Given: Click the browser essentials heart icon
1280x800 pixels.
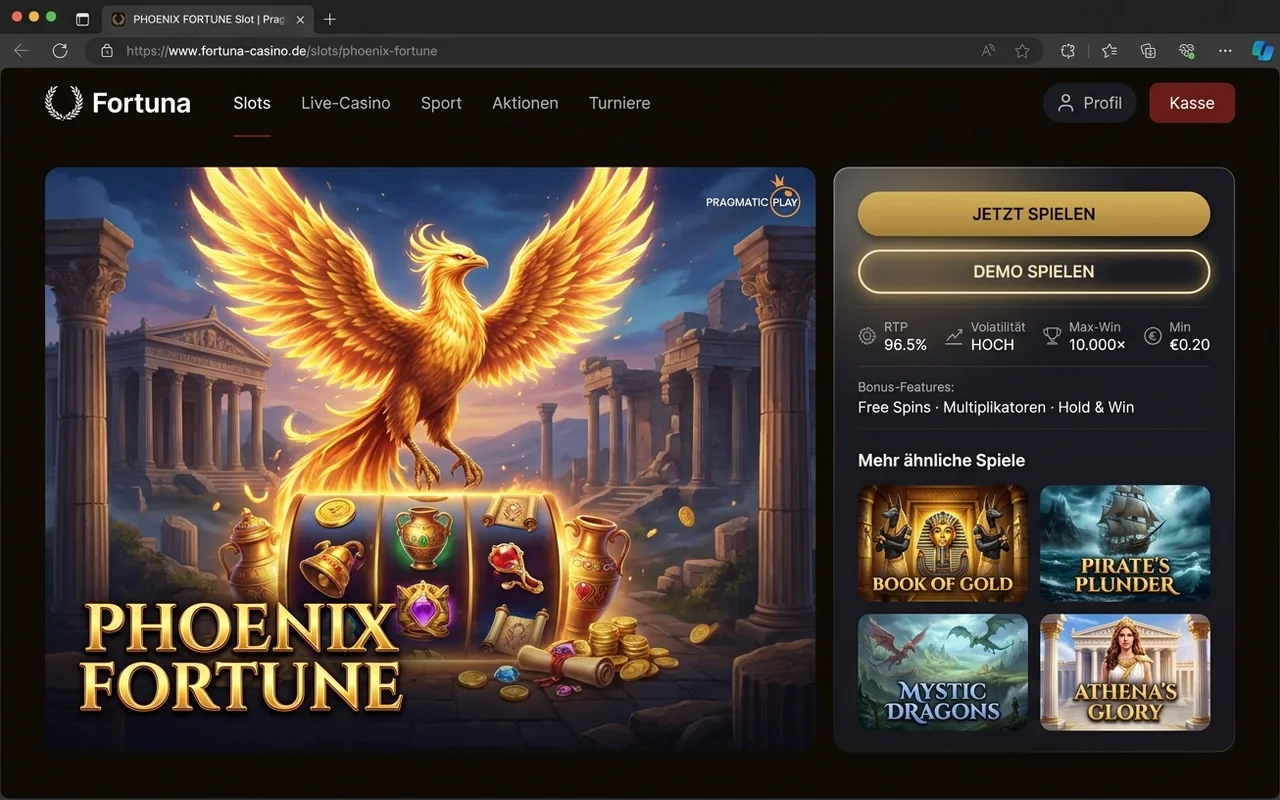Looking at the screenshot, I should [1187, 51].
